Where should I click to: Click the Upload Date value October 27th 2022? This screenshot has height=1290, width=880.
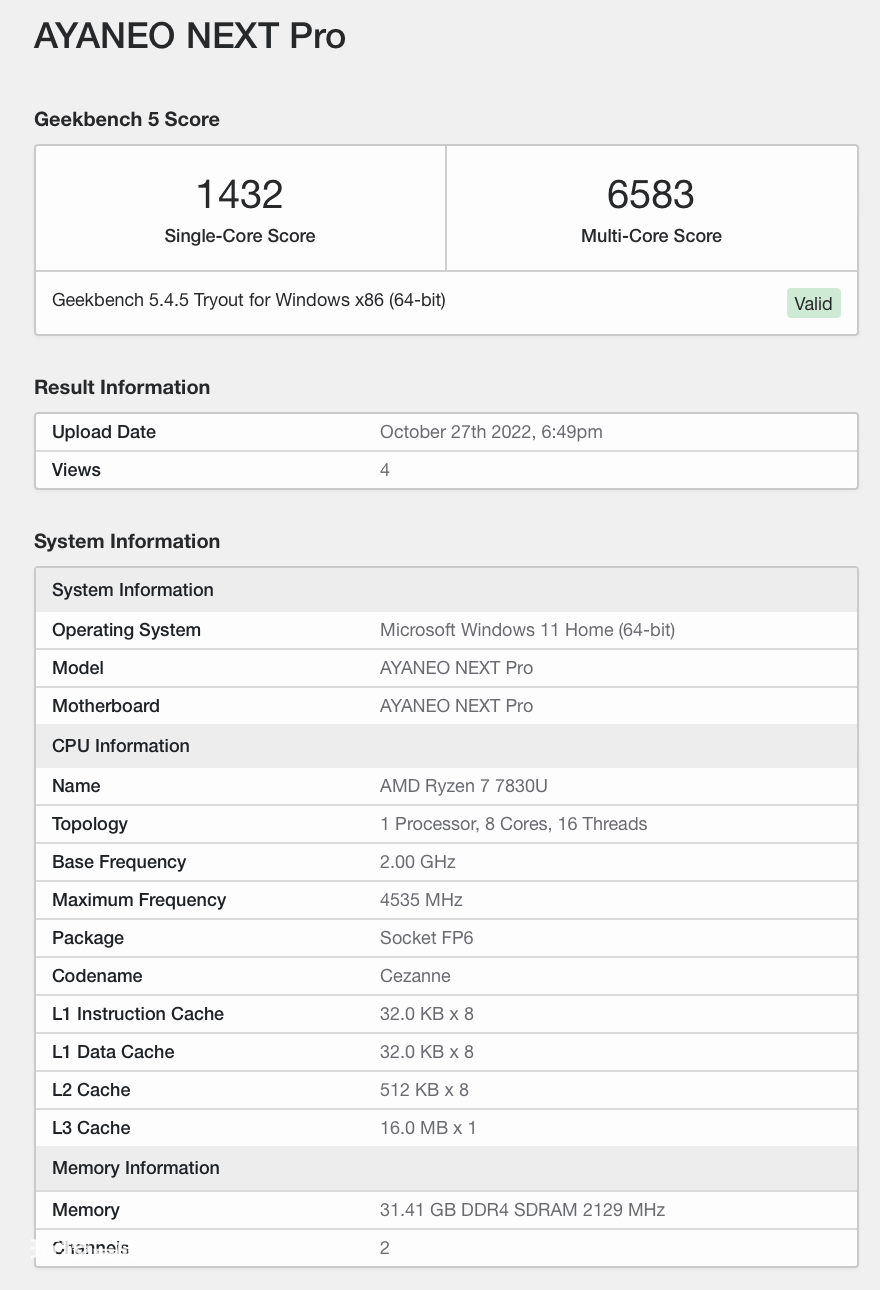pyautogui.click(x=491, y=432)
